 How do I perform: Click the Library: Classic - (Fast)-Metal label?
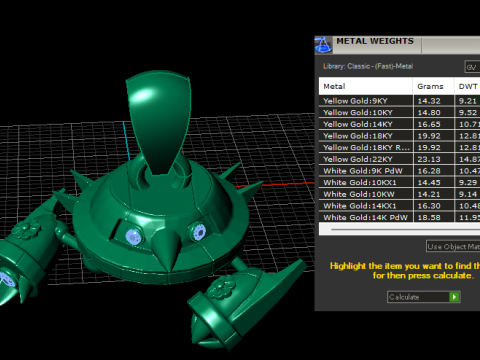coord(368,66)
